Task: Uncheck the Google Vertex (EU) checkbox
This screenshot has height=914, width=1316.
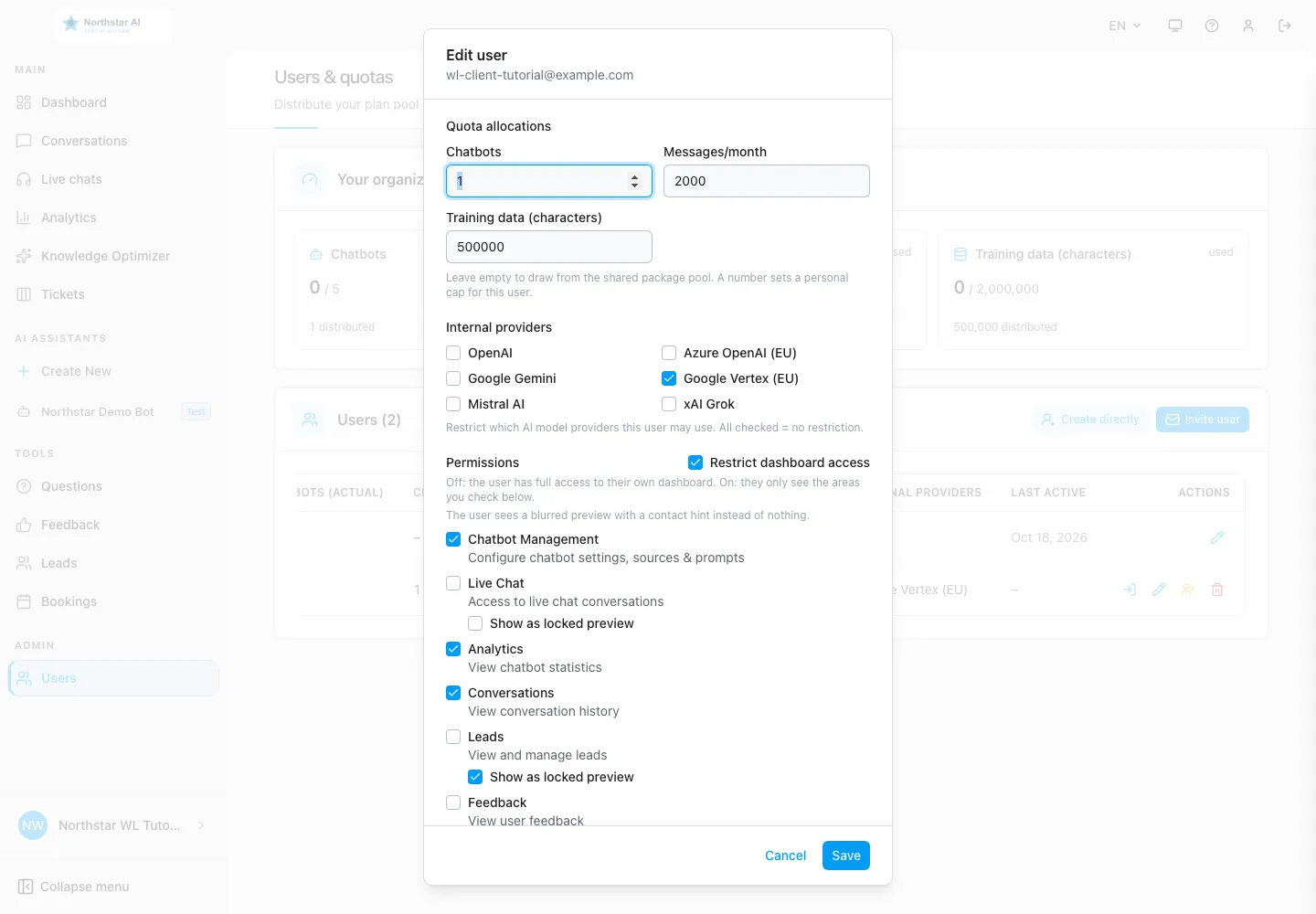Action: click(669, 378)
